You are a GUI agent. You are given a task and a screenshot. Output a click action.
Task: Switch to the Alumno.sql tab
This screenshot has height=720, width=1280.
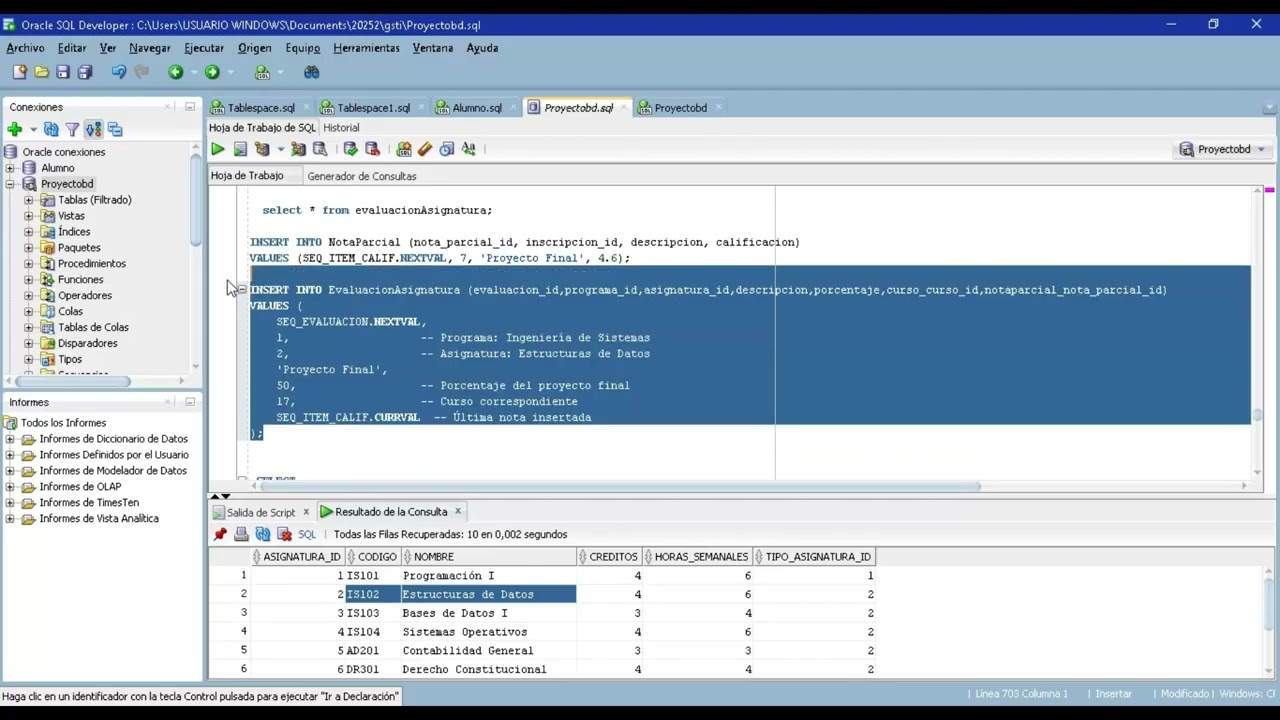point(477,108)
